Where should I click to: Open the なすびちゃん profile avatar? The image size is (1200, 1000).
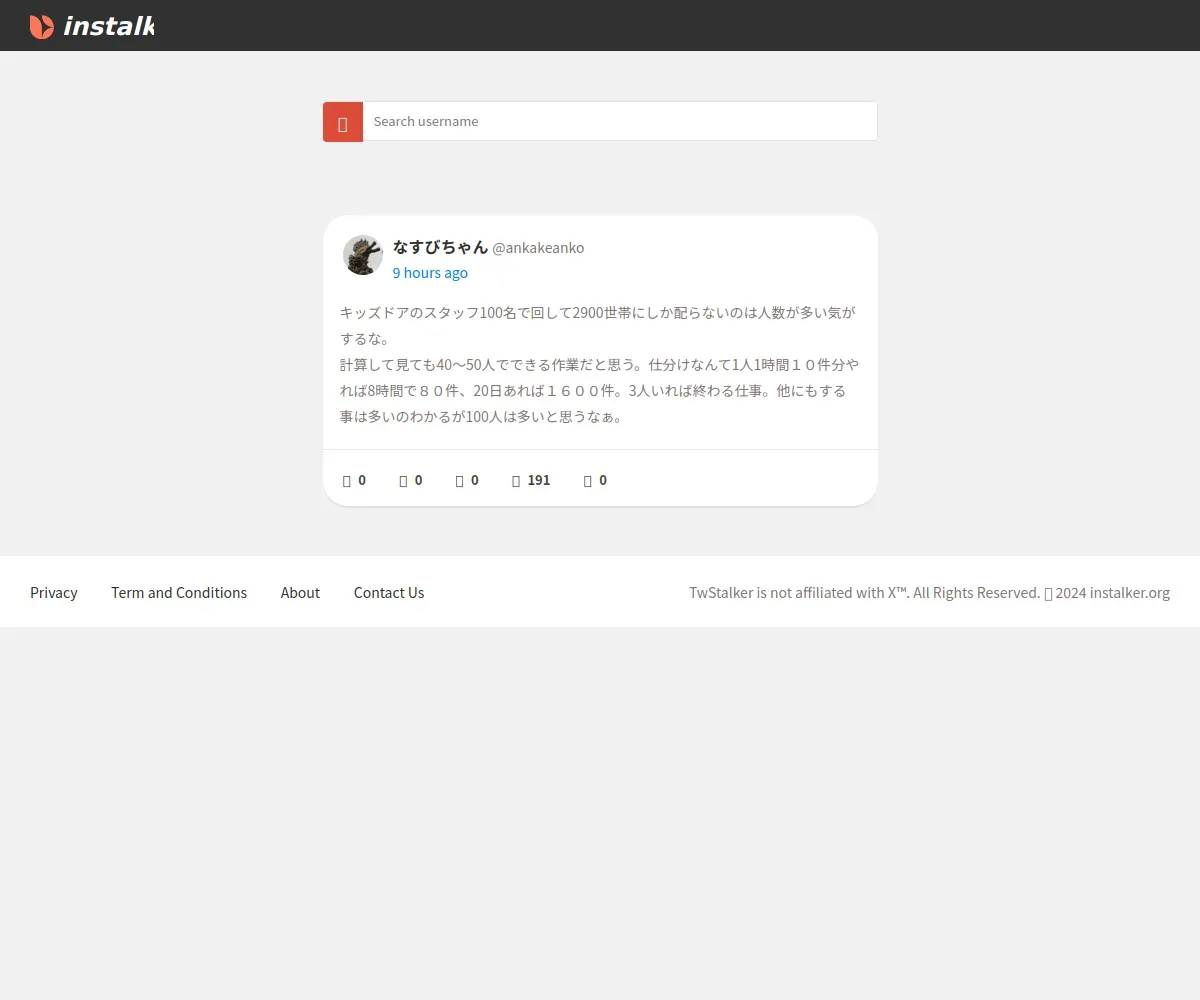tap(363, 255)
